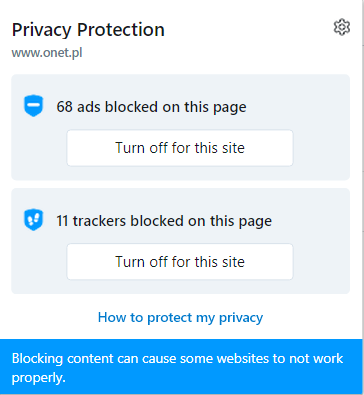Open Privacy Protection settings gear

(342, 27)
